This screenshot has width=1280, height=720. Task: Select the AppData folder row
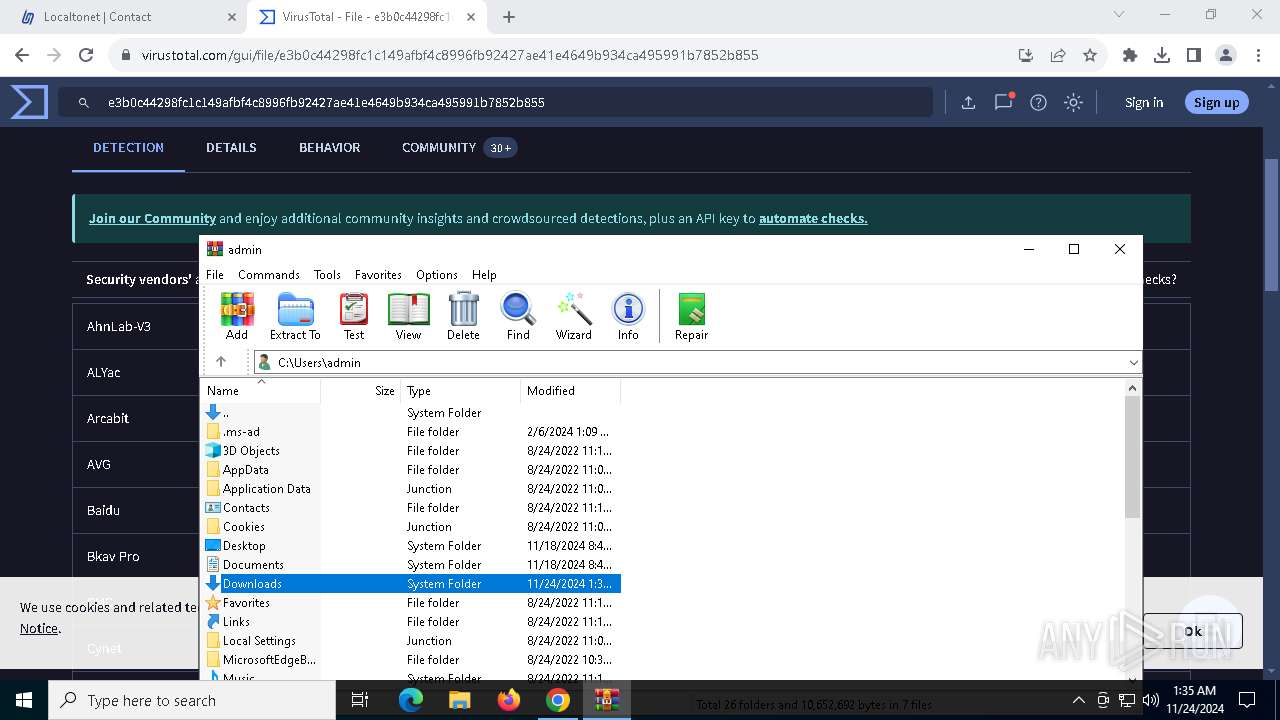click(412, 470)
